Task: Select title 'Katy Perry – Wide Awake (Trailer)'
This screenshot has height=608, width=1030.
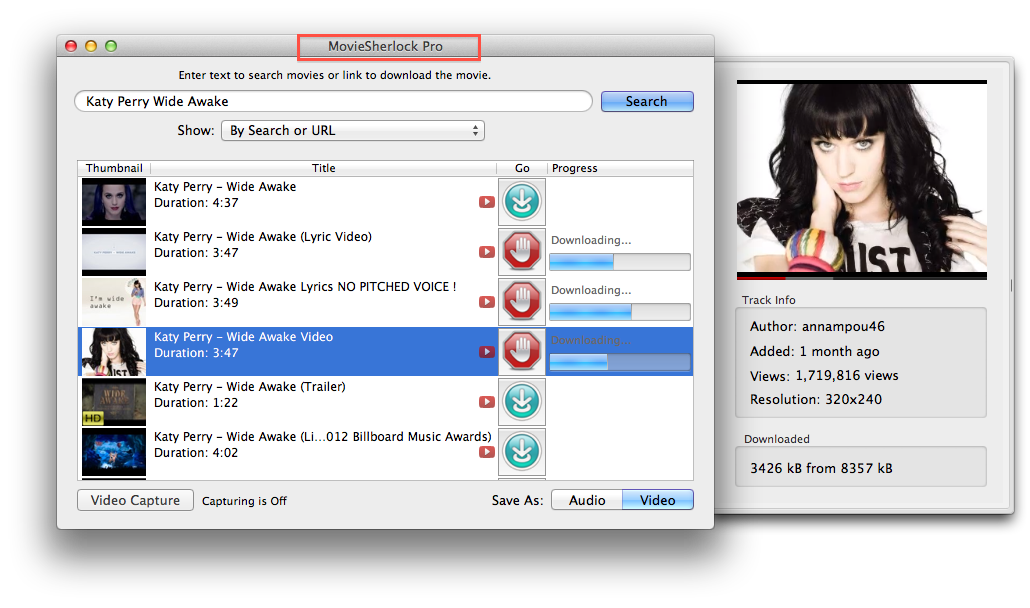Action: (x=250, y=387)
